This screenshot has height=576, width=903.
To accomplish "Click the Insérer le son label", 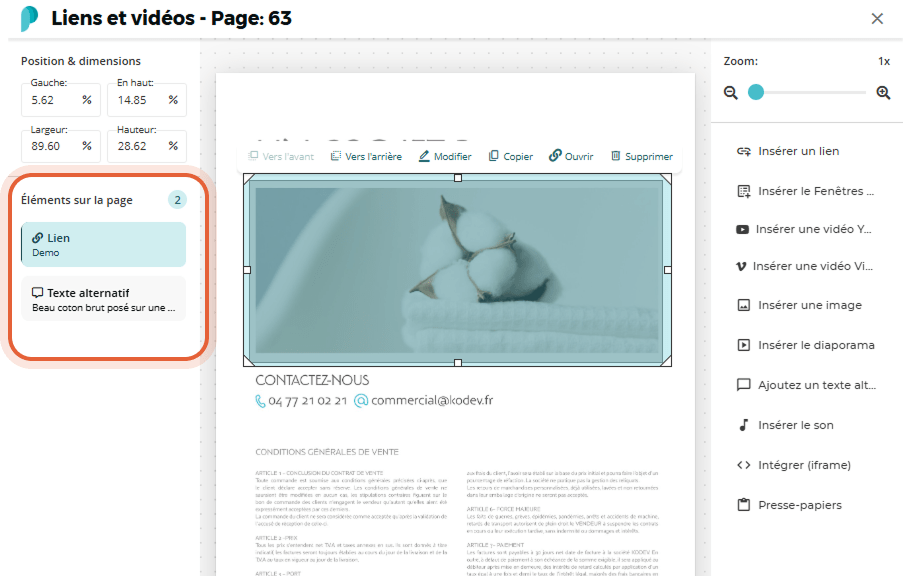I will 796,425.
